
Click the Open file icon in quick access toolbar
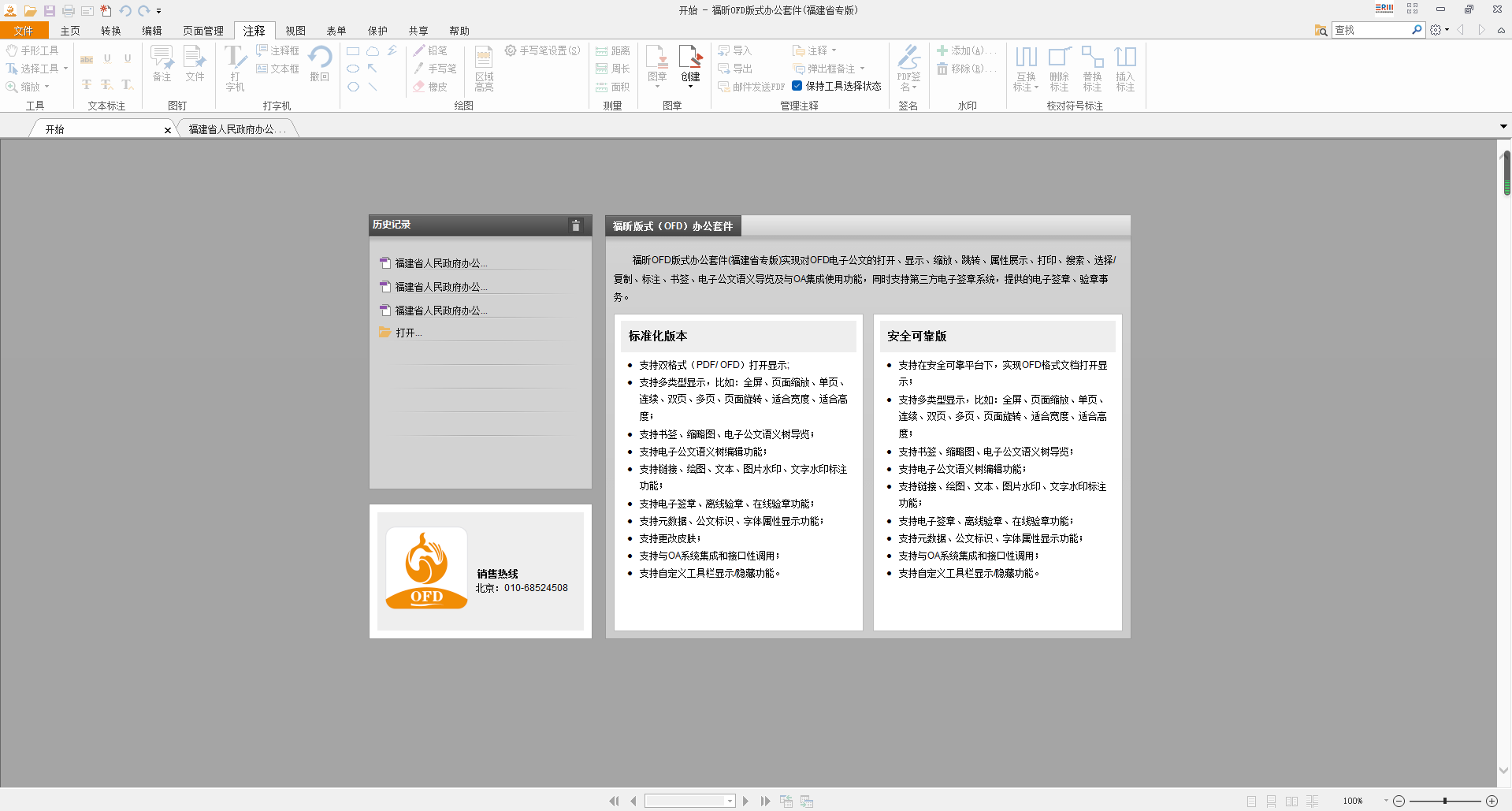[30, 11]
